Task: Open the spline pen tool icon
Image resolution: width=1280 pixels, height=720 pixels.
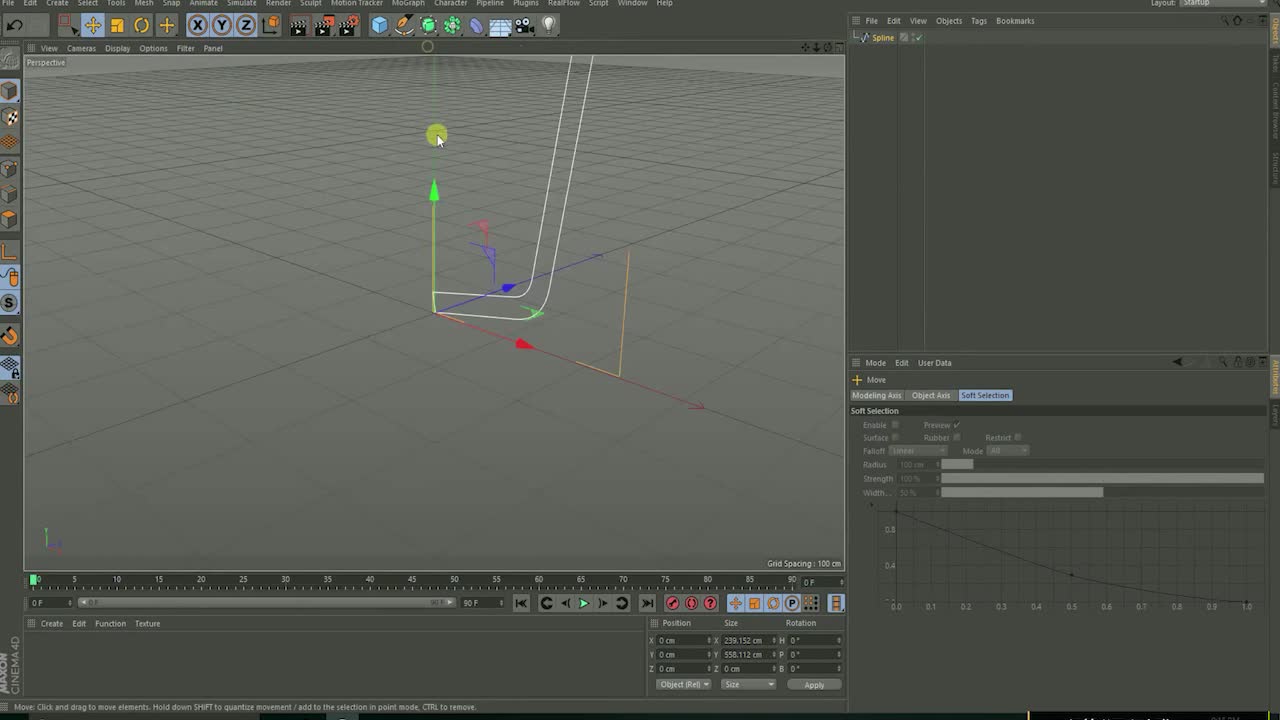Action: (x=404, y=25)
